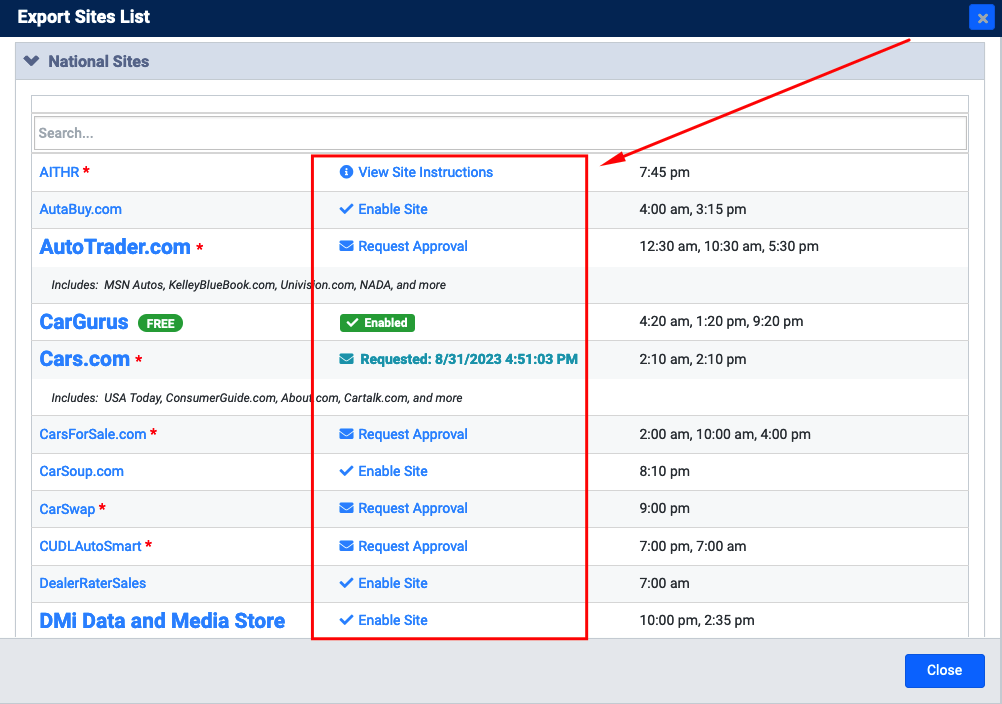1002x704 pixels.
Task: Click the envelope icon in the CarsForSale.com row
Action: pos(346,434)
